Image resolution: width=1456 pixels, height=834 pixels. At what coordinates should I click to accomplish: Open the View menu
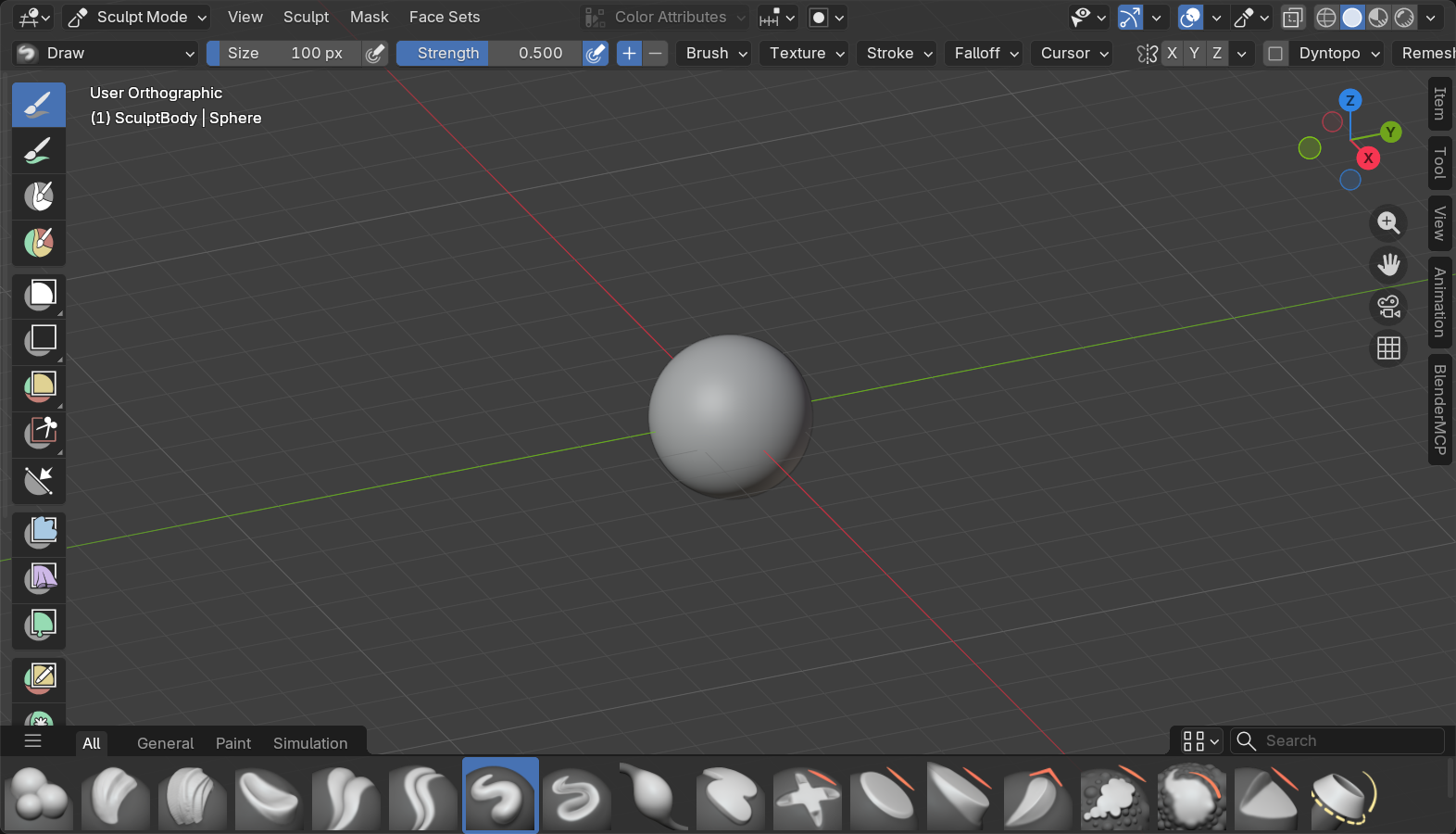245,17
